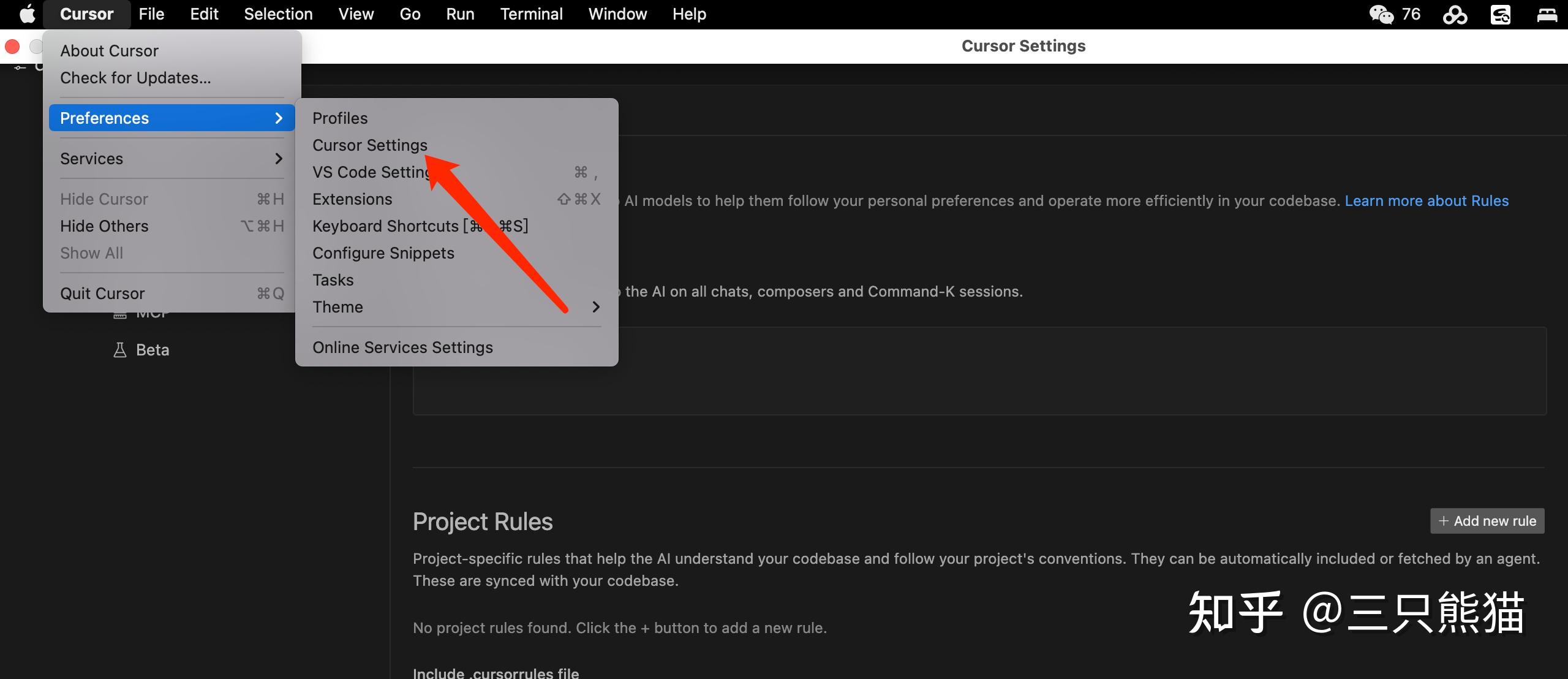Open the Help menu
The height and width of the screenshot is (679, 1568).
tap(689, 14)
